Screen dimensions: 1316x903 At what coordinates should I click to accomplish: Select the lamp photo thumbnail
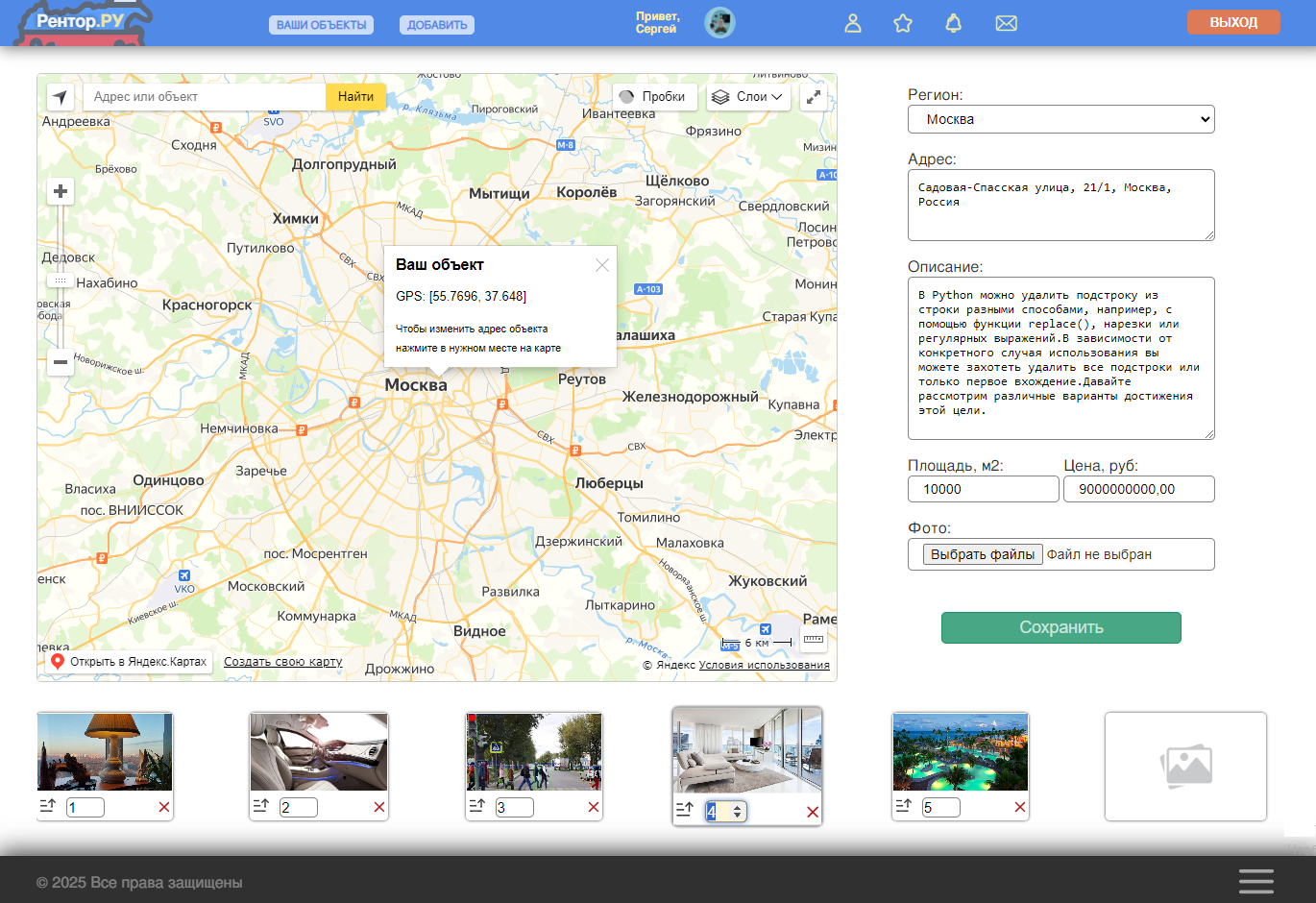[x=105, y=752]
